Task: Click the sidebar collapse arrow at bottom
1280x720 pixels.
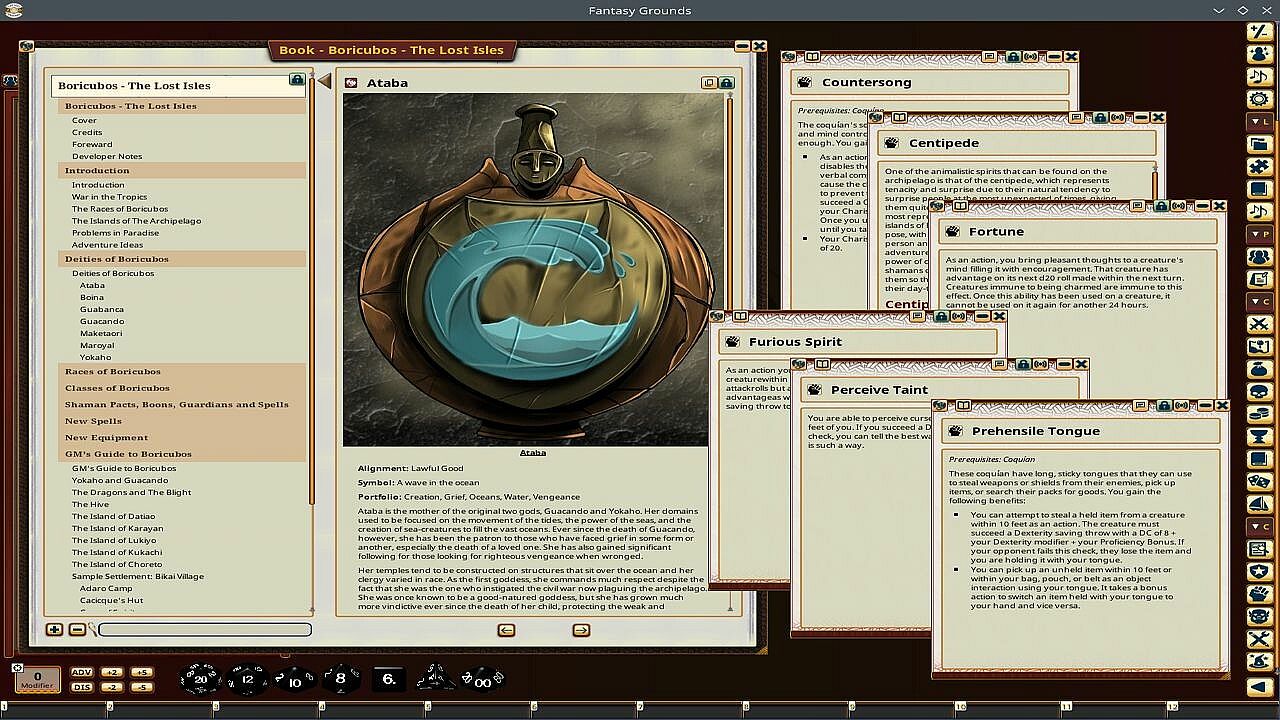Action: click(1260, 687)
